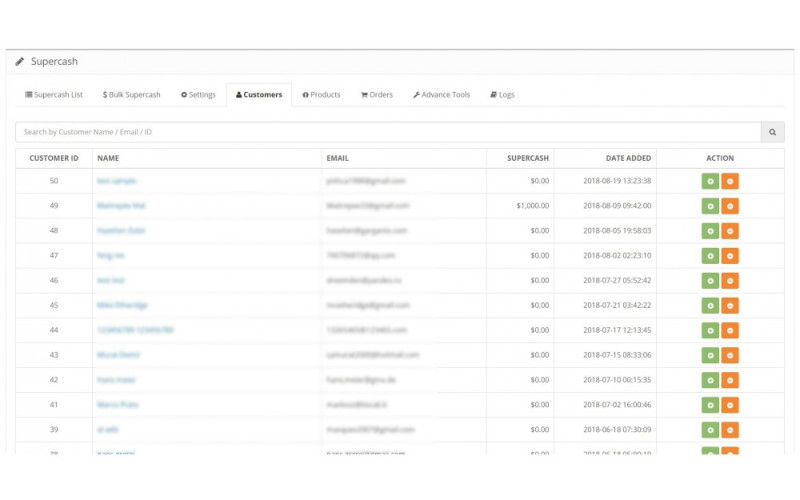Click green plus icon in customer 47 row

pyautogui.click(x=710, y=256)
